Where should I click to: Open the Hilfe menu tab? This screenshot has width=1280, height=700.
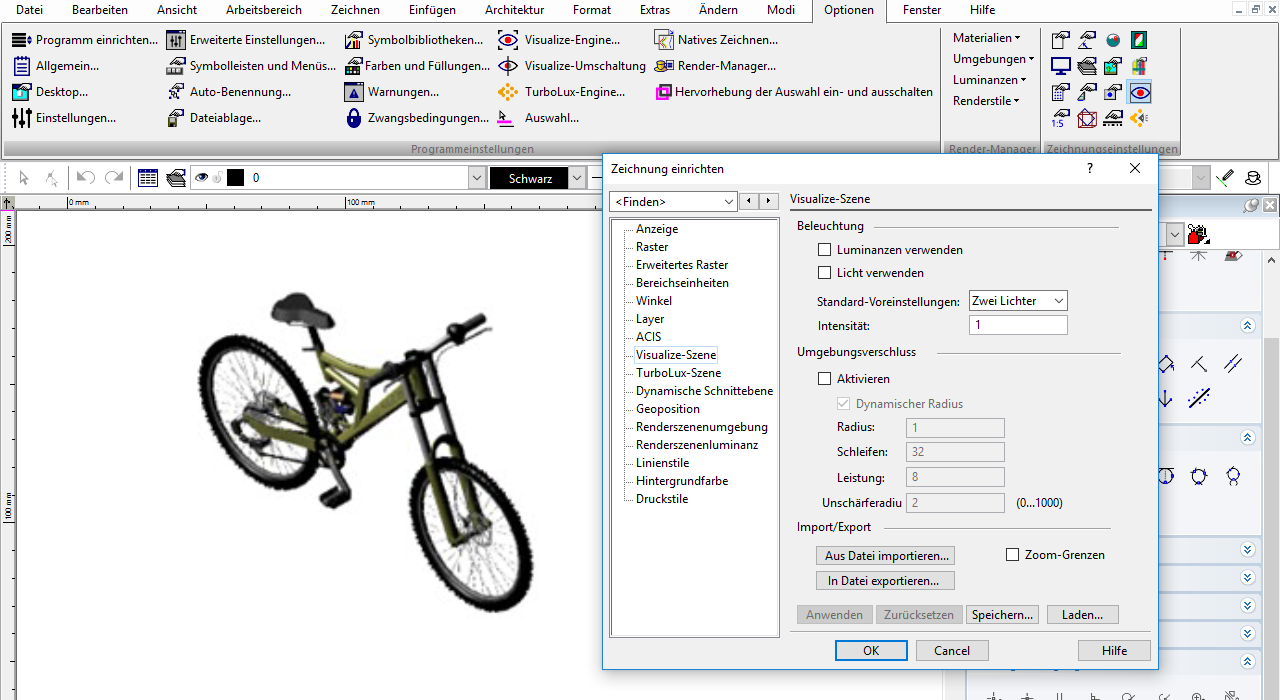click(982, 10)
